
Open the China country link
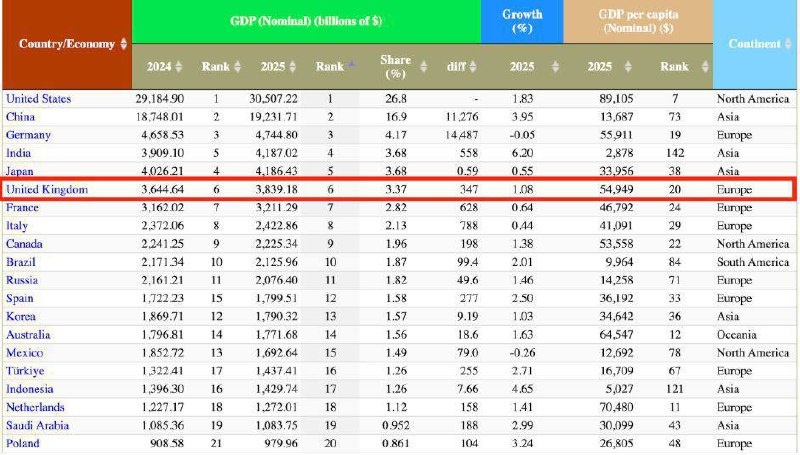[x=20, y=117]
